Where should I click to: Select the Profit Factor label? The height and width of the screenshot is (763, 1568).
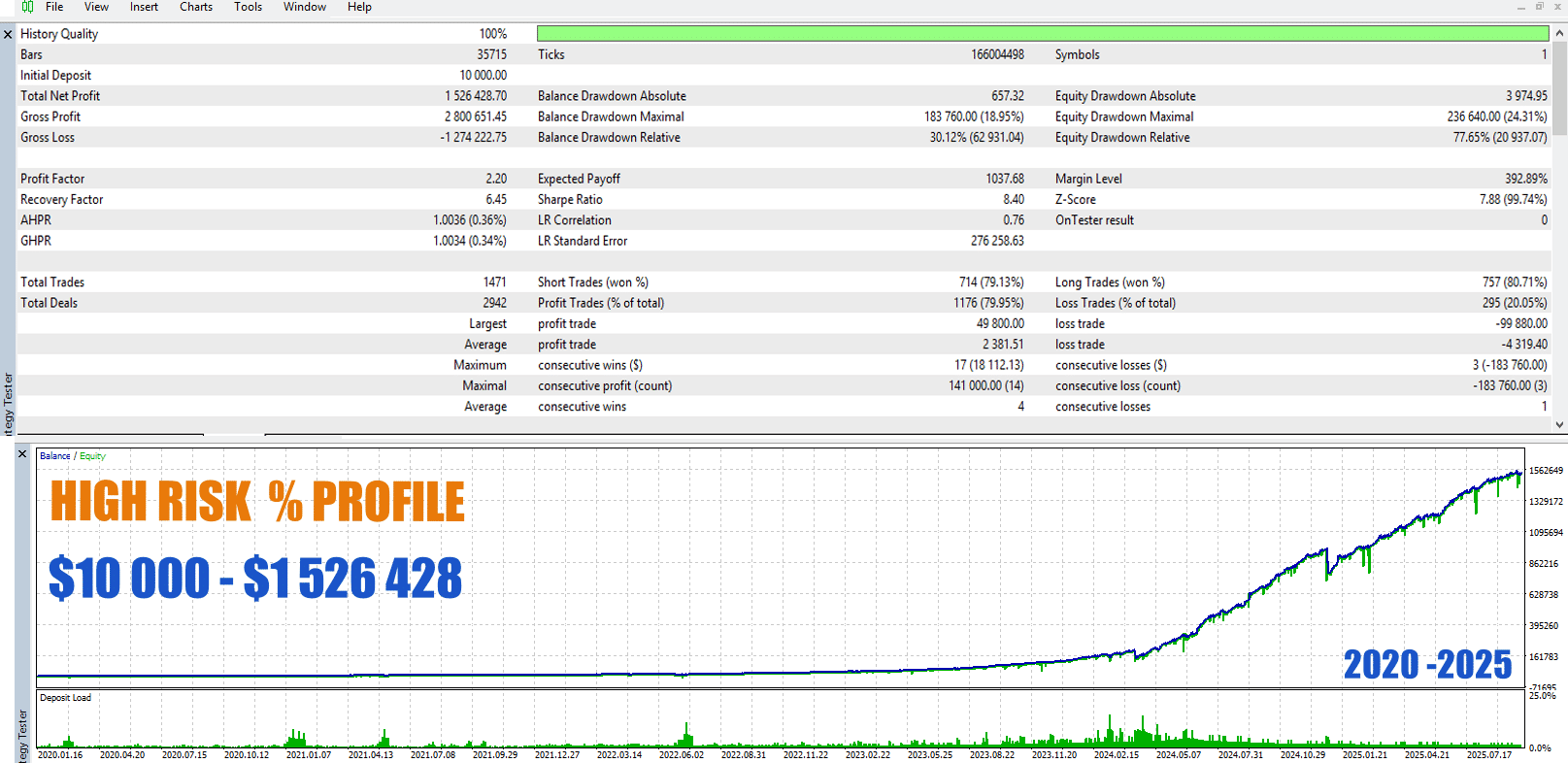coord(52,179)
